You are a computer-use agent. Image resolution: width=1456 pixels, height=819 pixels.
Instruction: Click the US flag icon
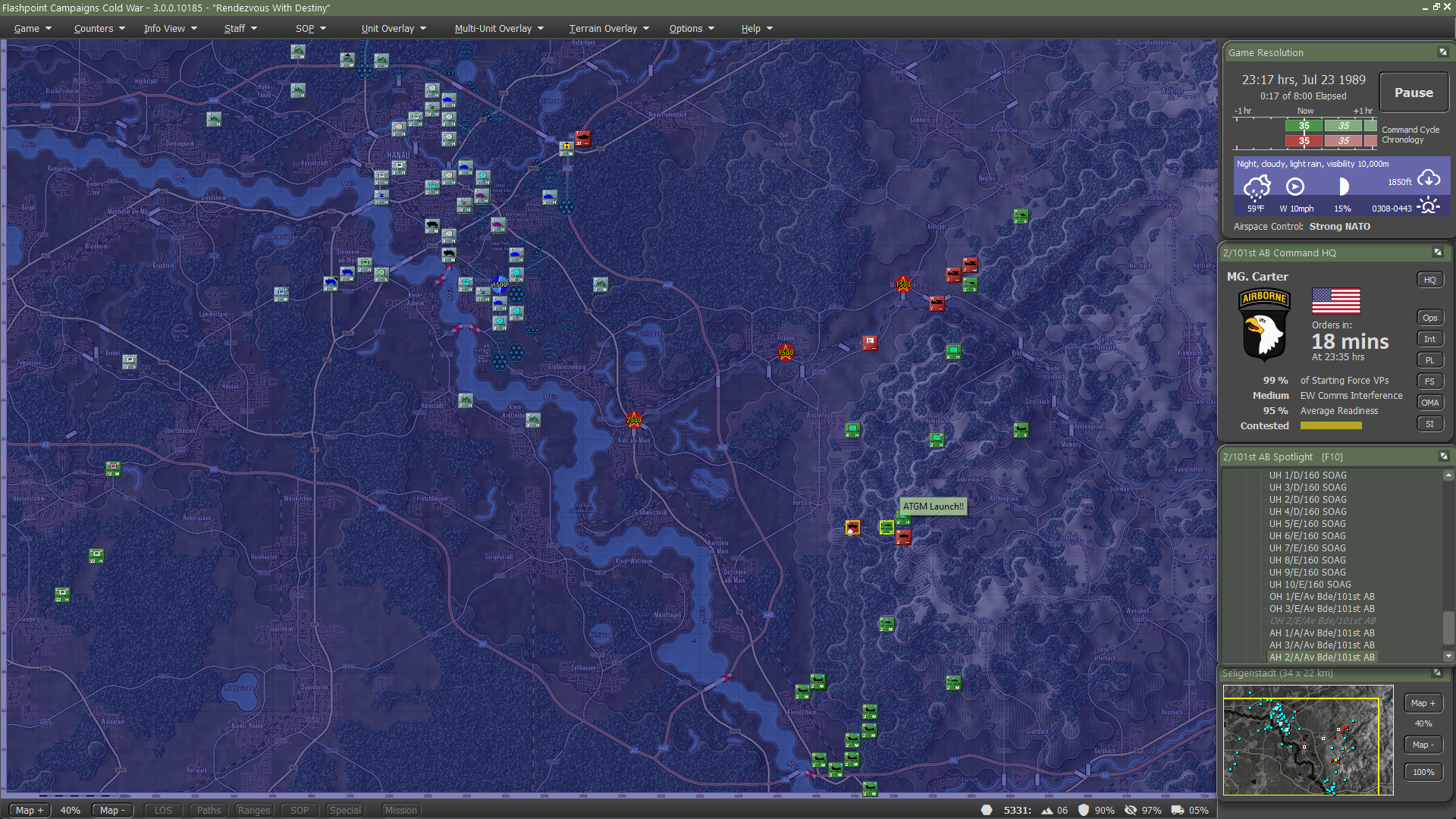tap(1335, 301)
